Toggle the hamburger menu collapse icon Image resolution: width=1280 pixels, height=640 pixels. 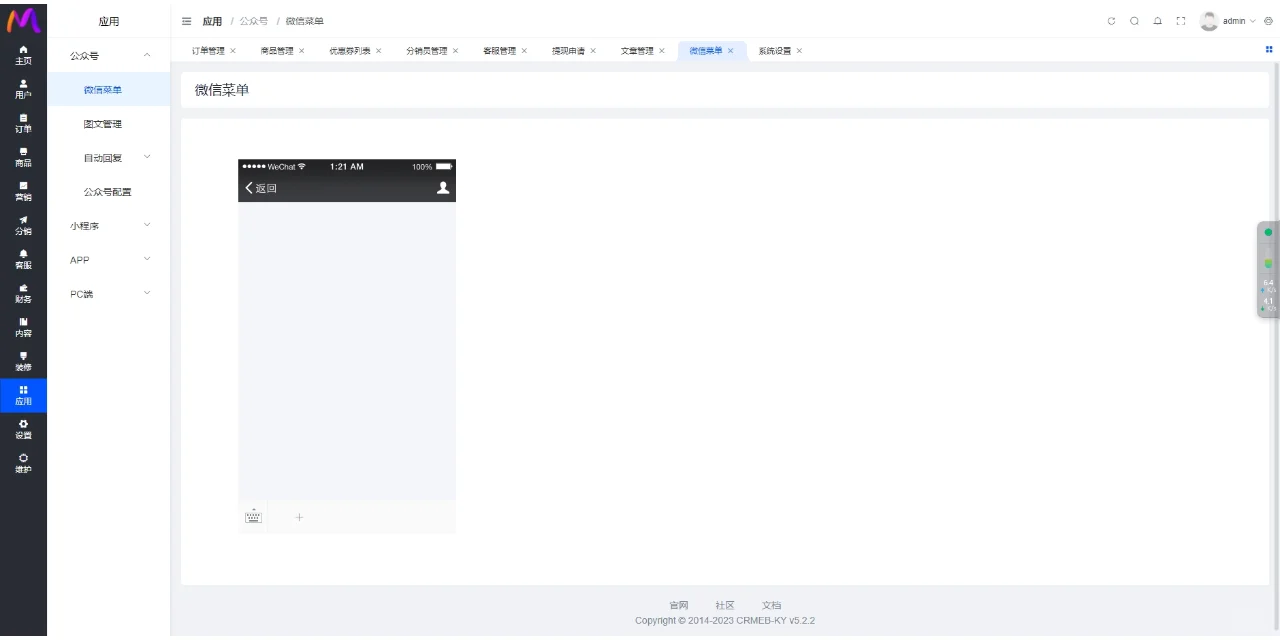click(187, 21)
